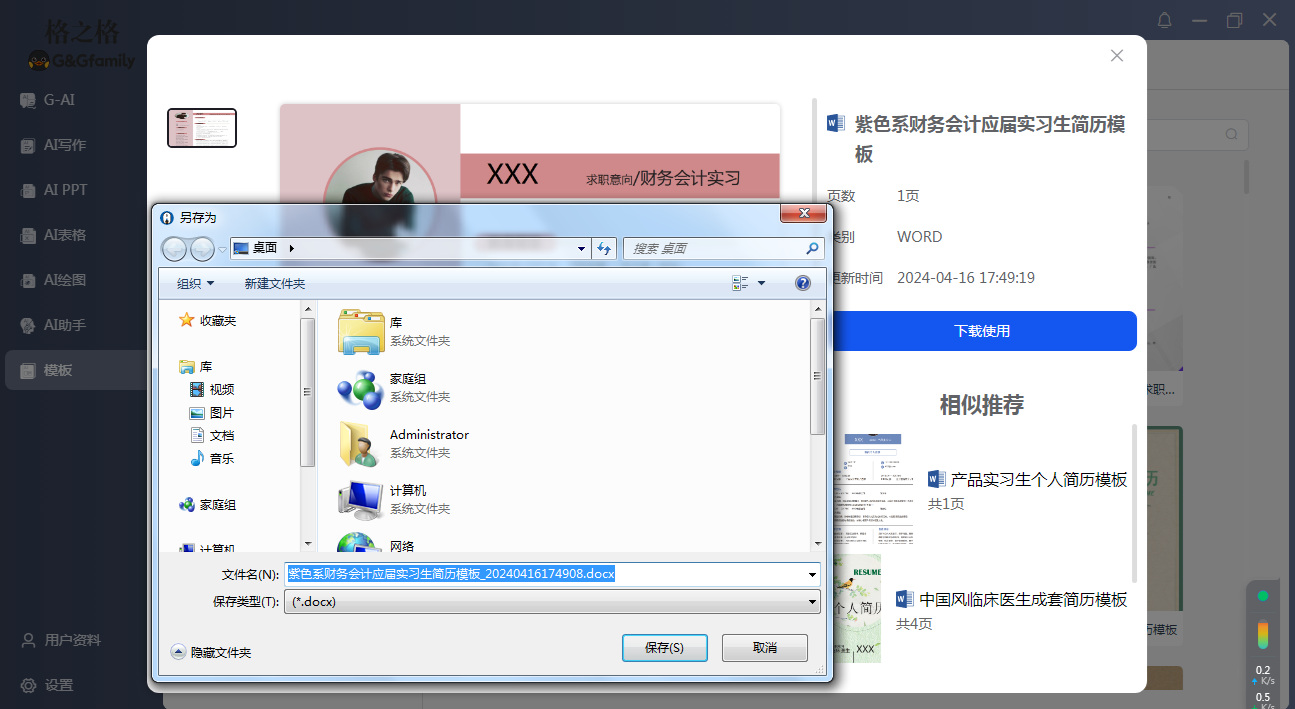The image size is (1295, 709).
Task: Collapse folders via 隐藏文件夹
Action: click(211, 652)
